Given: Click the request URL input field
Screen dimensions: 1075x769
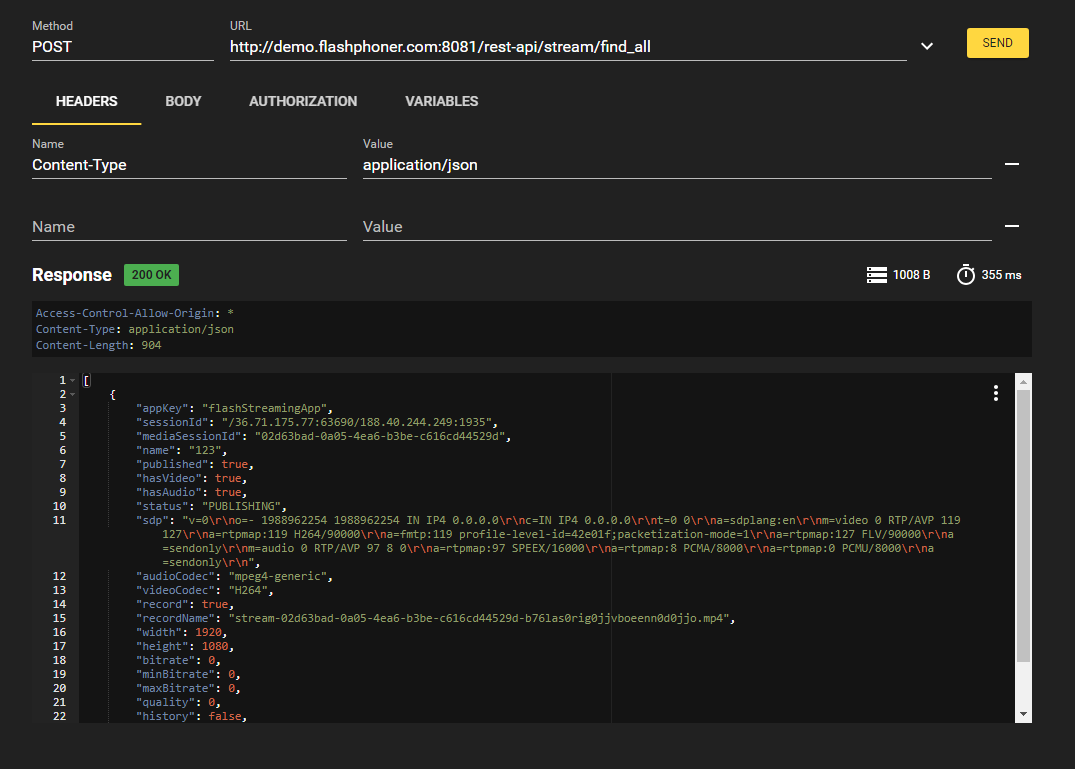Looking at the screenshot, I should 567,46.
